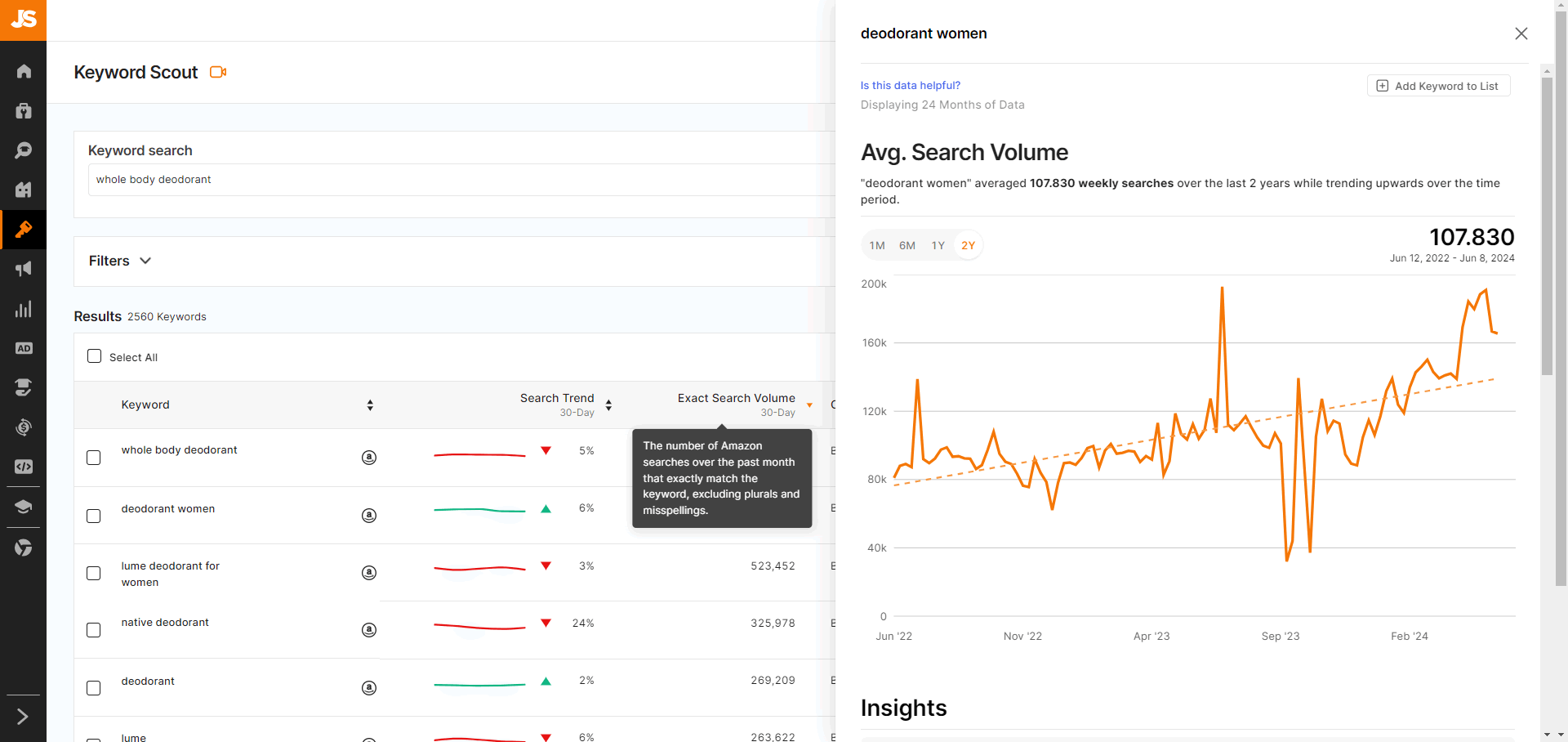Click the Jungle Scout JS logo
This screenshot has width=1568, height=742.
23,20
